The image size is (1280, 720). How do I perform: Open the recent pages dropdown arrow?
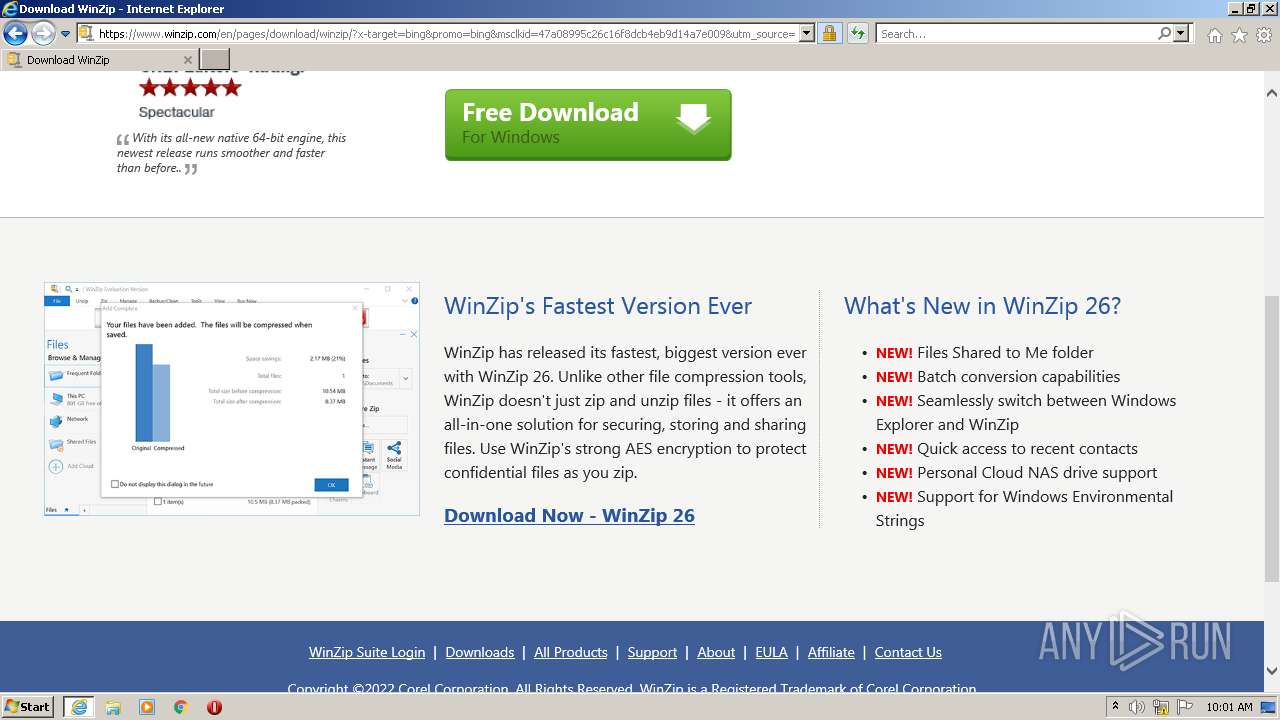pos(65,34)
